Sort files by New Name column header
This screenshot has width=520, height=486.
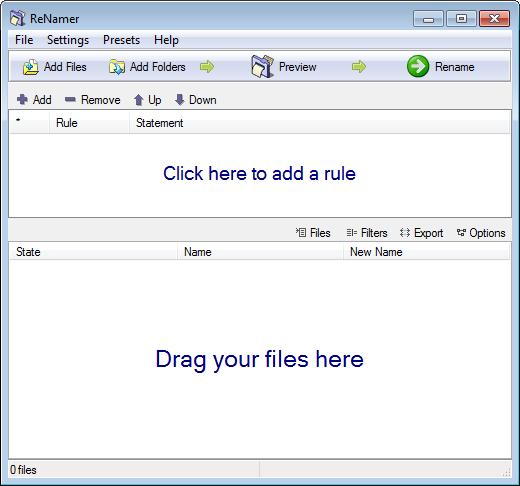point(426,252)
